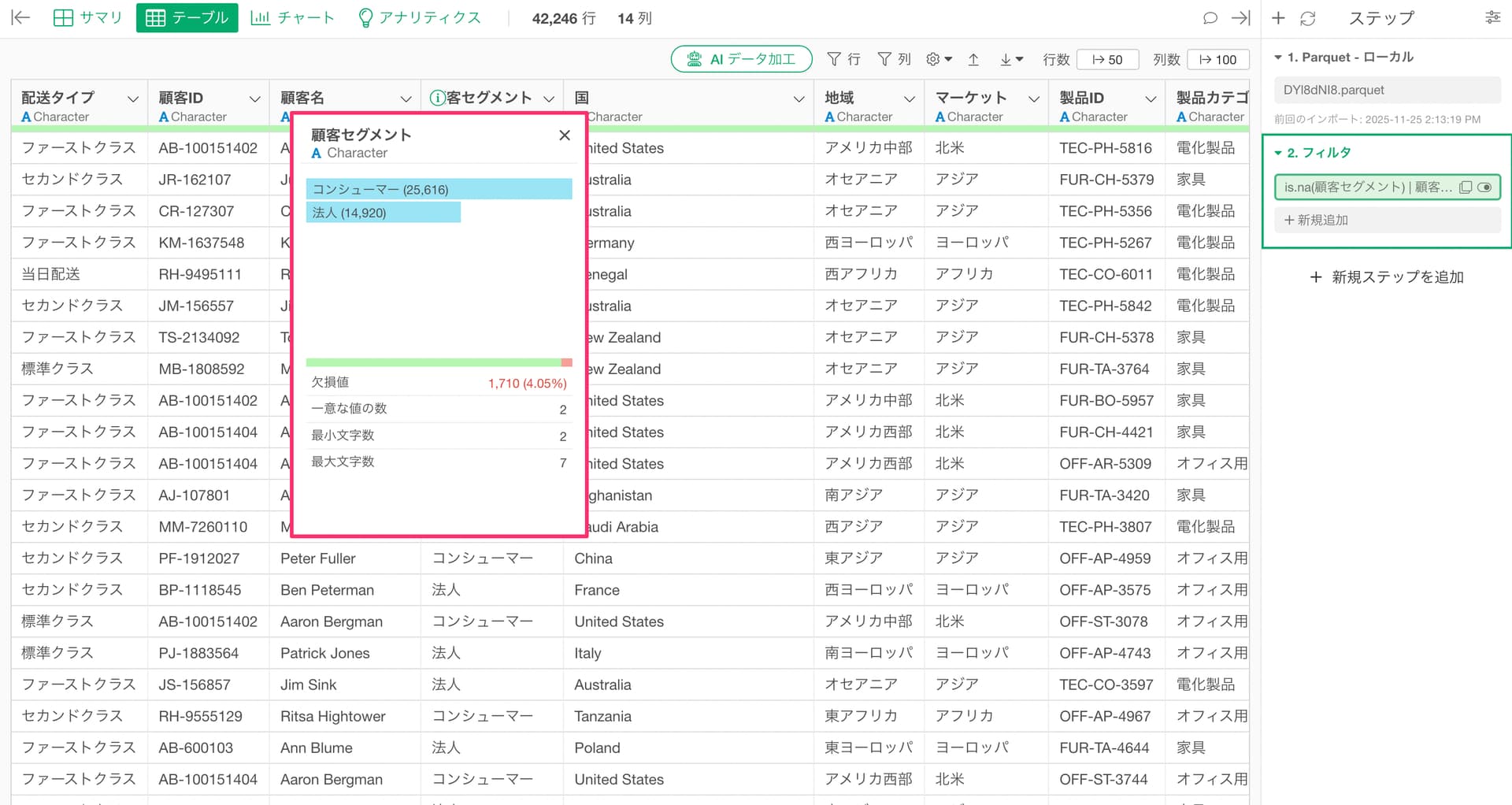Click the info icon on 顧客セグメント column
The height and width of the screenshot is (805, 1512).
[x=437, y=98]
